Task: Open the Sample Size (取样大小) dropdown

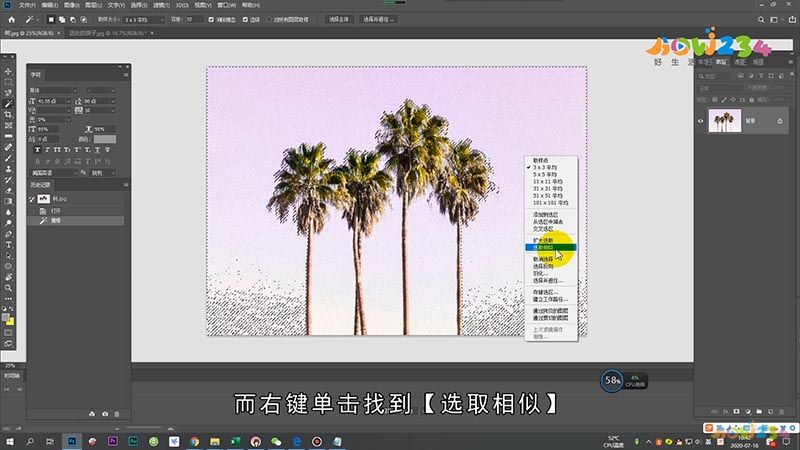Action: (144, 19)
